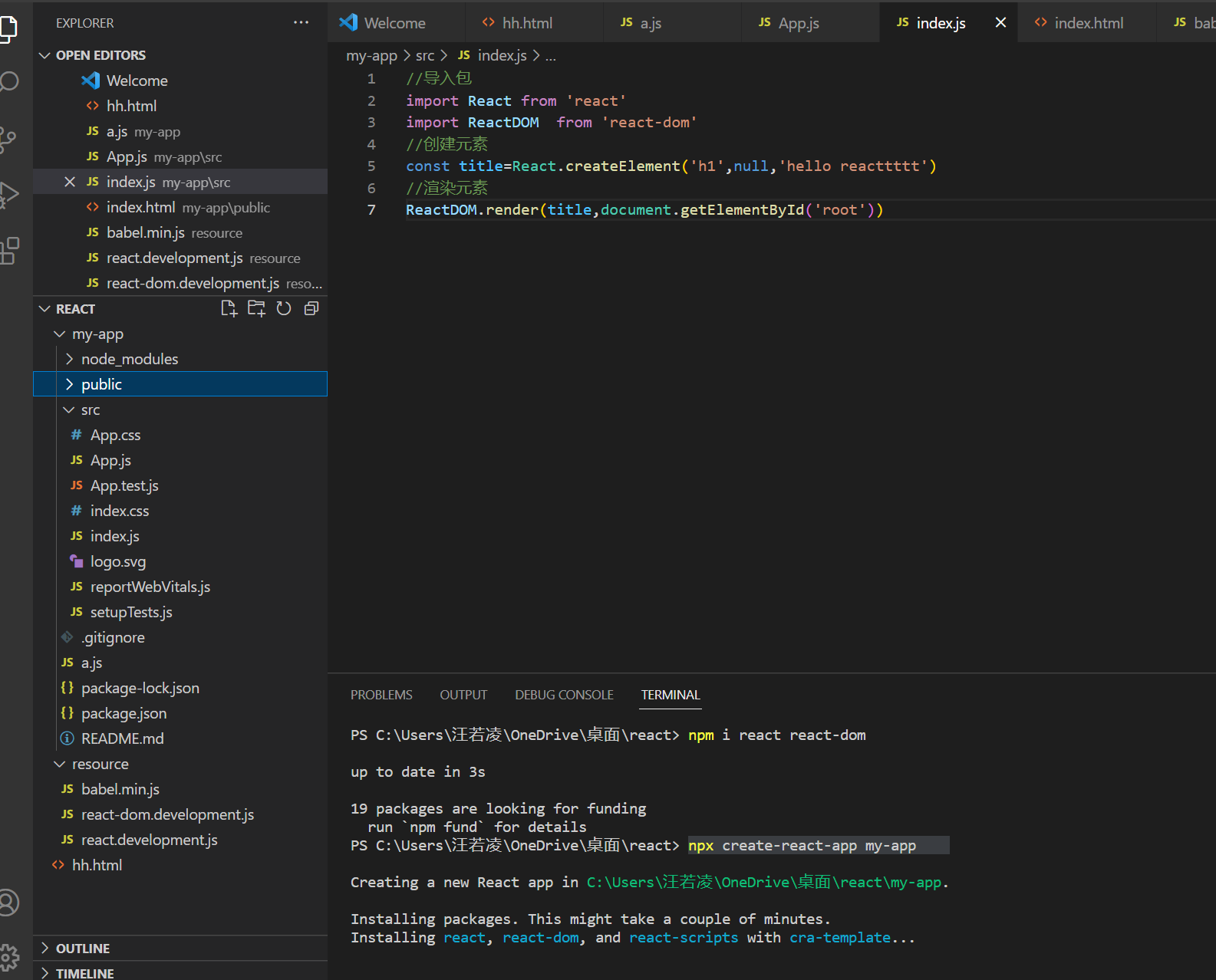This screenshot has width=1216, height=980.
Task: Open the Explorer more actions ellipsis
Action: pyautogui.click(x=301, y=23)
